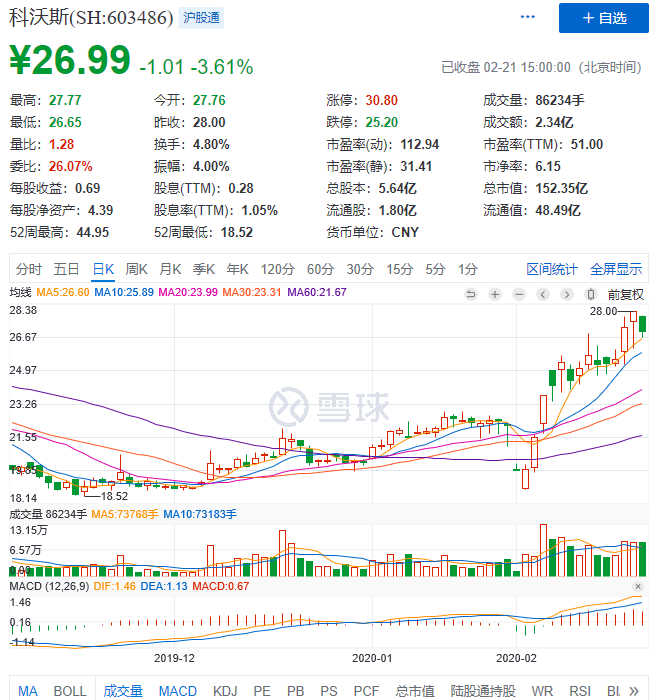
Task: Open 全屏显示 fullscreen view
Action: click(616, 269)
